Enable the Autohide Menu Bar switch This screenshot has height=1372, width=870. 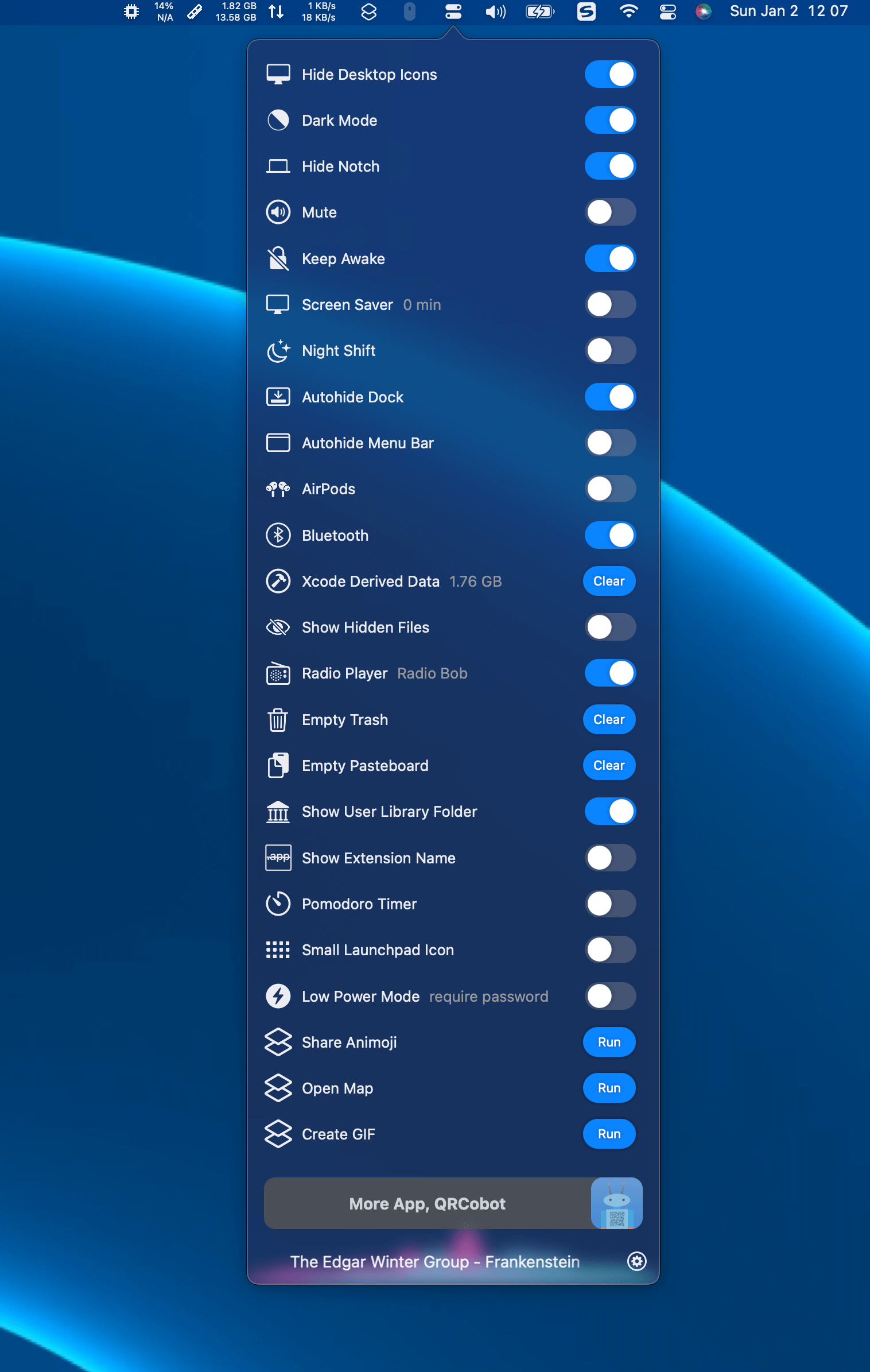click(x=611, y=443)
